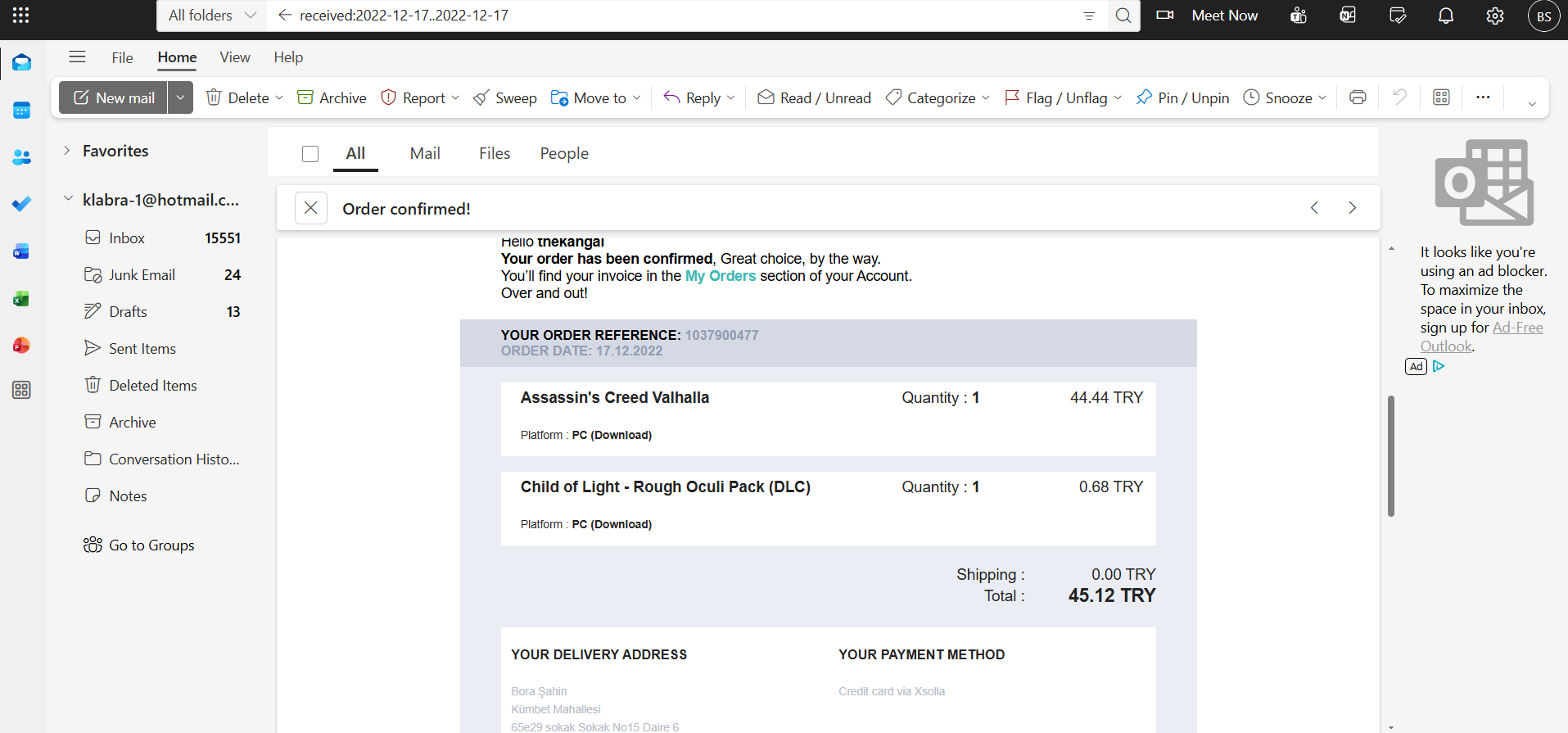Close the Order confirmed message
The height and width of the screenshot is (733, 1568).
point(311,208)
